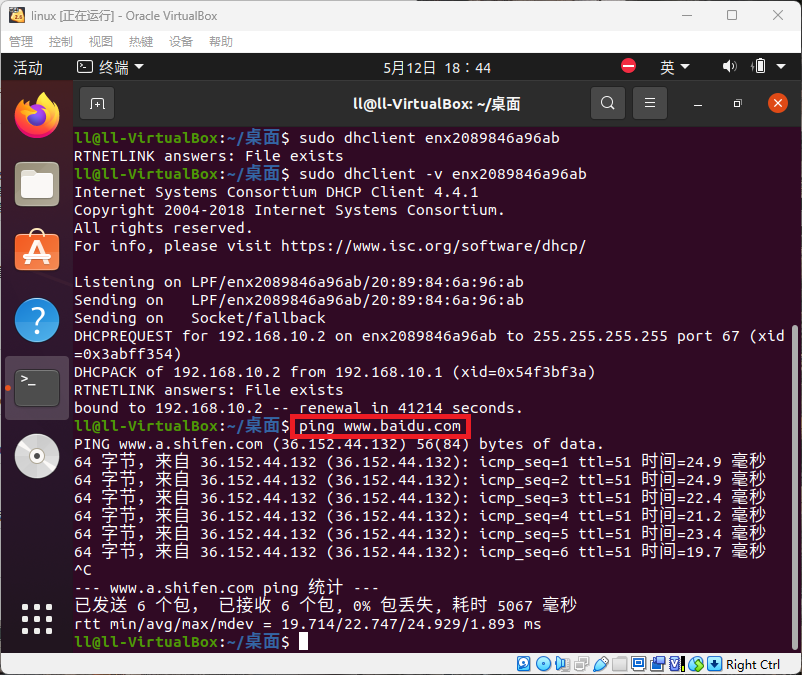Image resolution: width=802 pixels, height=675 pixels.
Task: Click the terminal title ll@ll-VirtualBox
Action: [437, 104]
